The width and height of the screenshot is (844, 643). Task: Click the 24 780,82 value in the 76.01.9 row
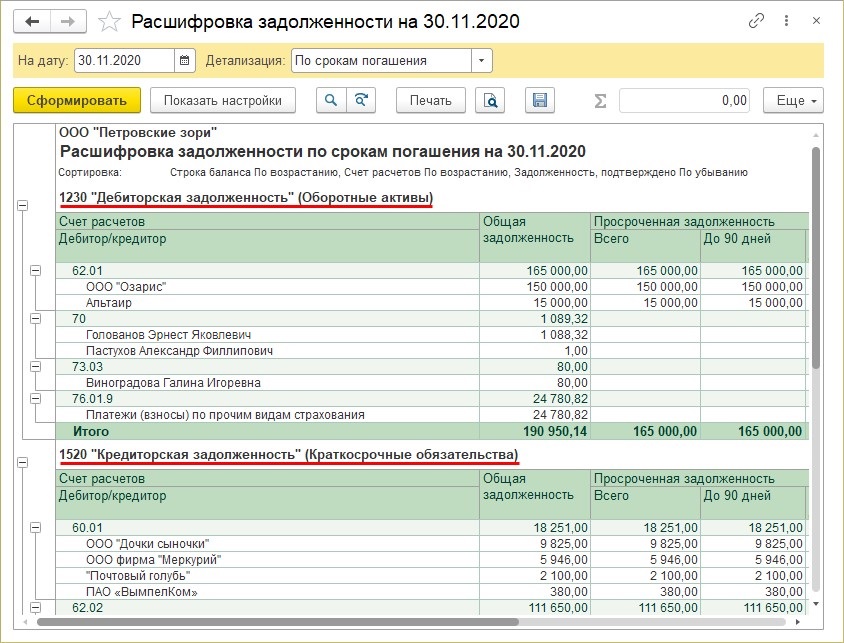tap(560, 399)
